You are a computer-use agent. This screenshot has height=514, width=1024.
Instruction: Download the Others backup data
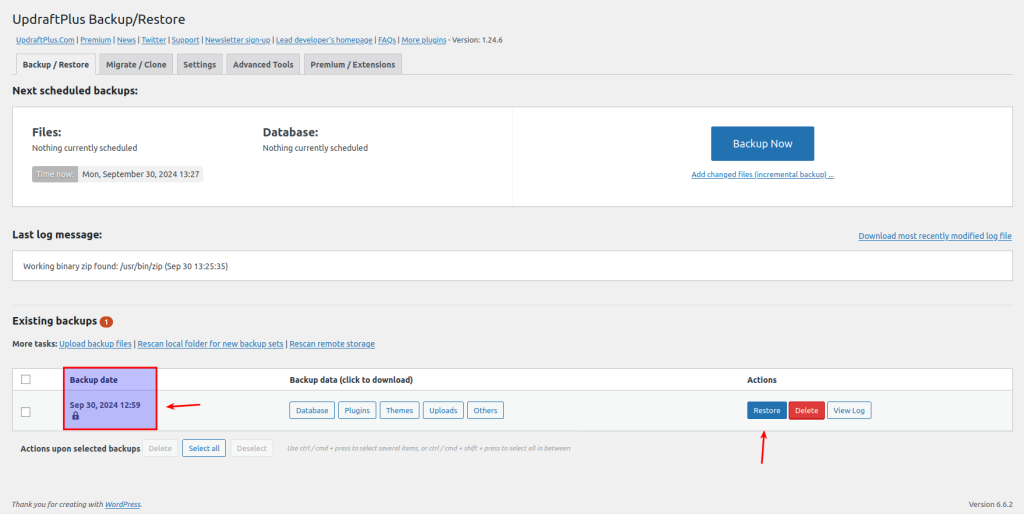[485, 410]
